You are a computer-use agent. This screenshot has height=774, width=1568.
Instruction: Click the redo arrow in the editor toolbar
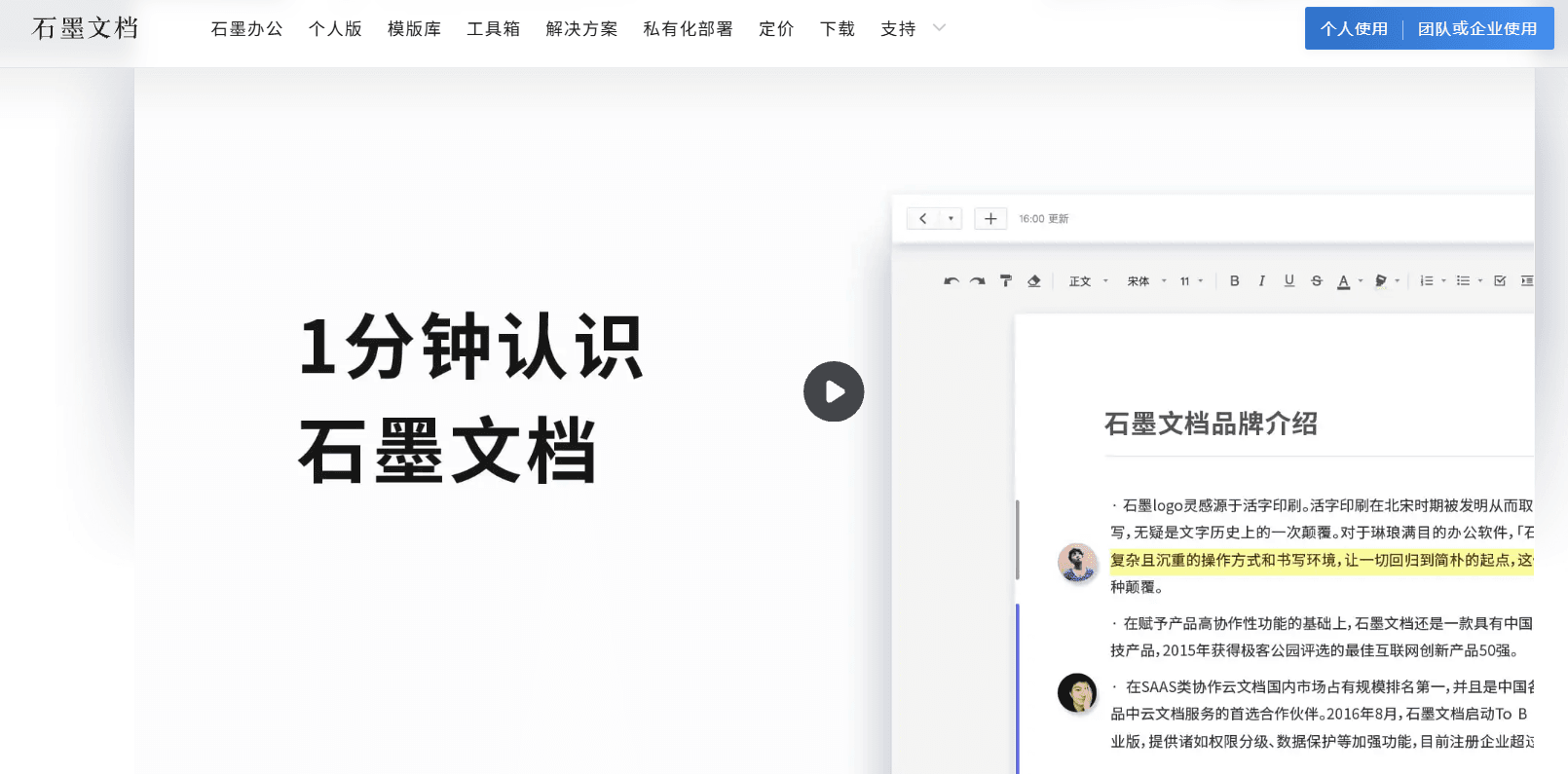point(978,281)
